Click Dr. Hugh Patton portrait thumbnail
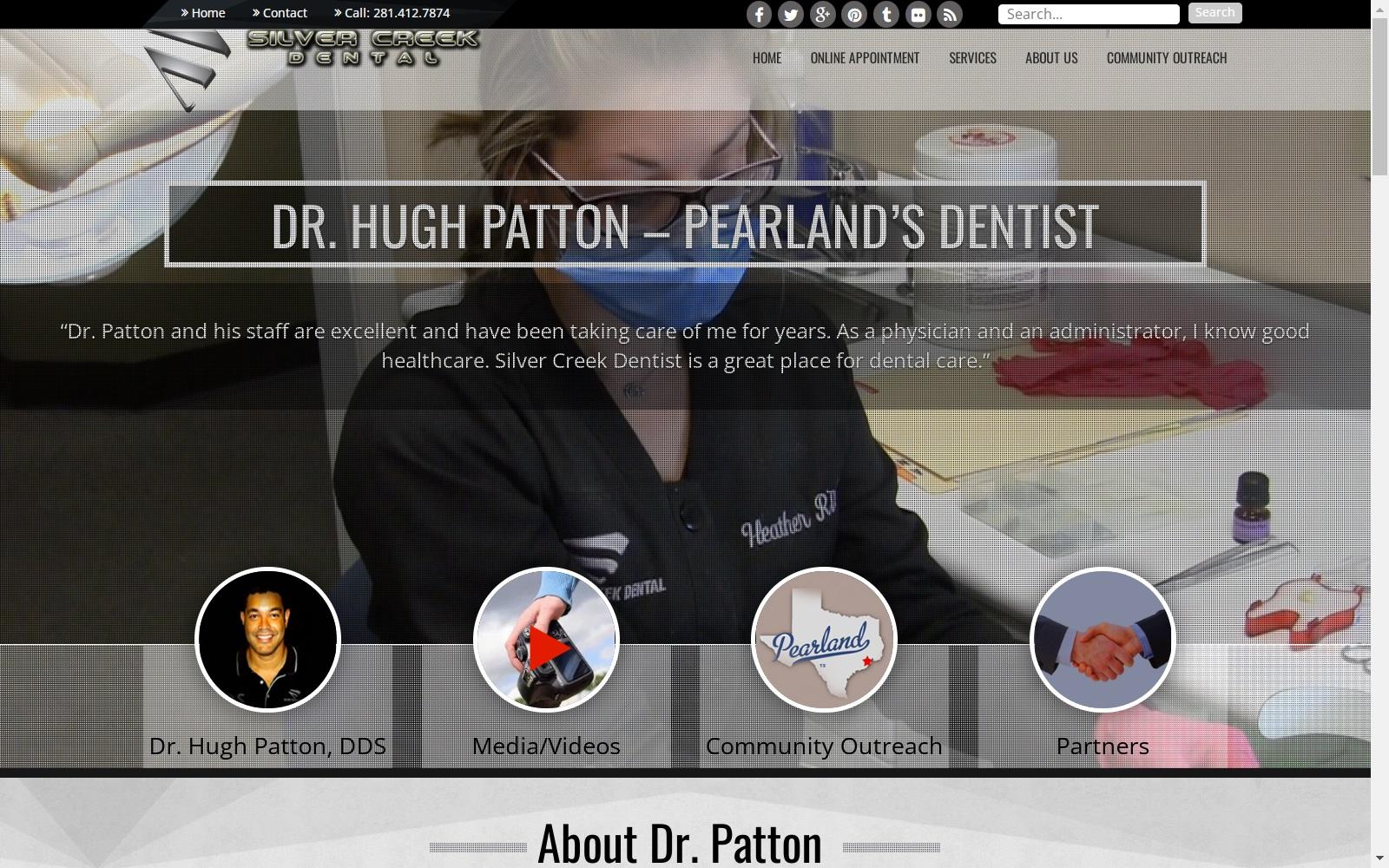Screen dimensions: 1389x868 click(267, 640)
